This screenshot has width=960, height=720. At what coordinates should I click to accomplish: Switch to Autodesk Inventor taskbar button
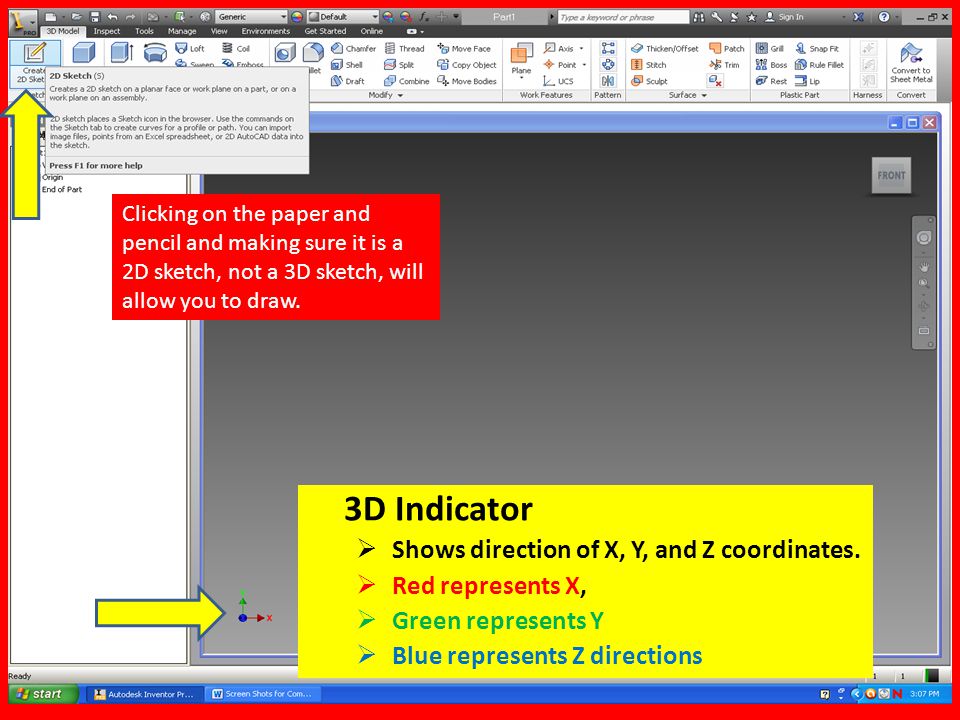[144, 694]
